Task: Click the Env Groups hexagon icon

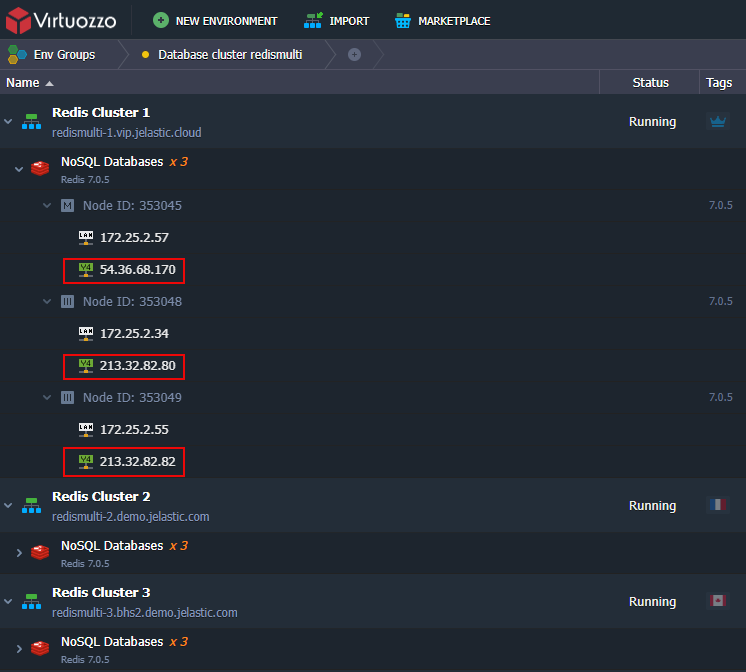Action: pos(17,55)
